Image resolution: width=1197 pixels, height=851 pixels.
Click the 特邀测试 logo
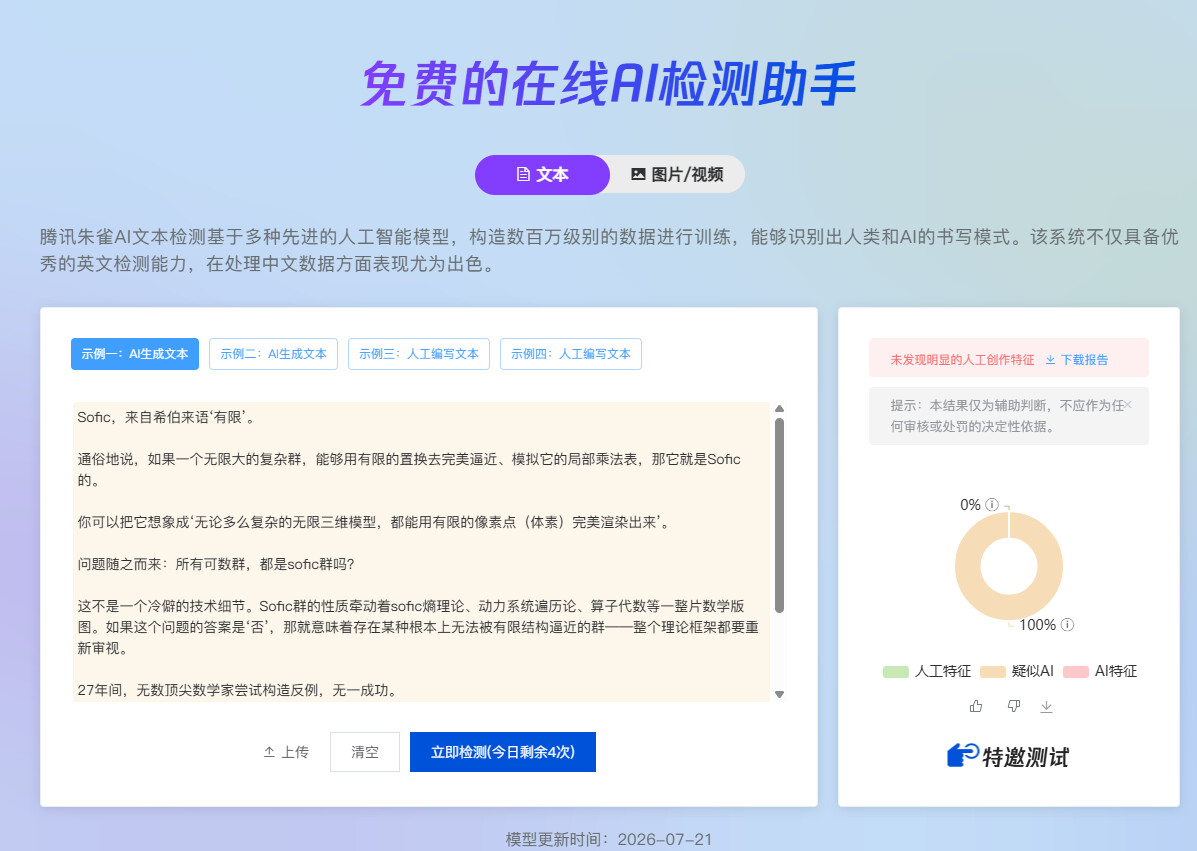1008,756
